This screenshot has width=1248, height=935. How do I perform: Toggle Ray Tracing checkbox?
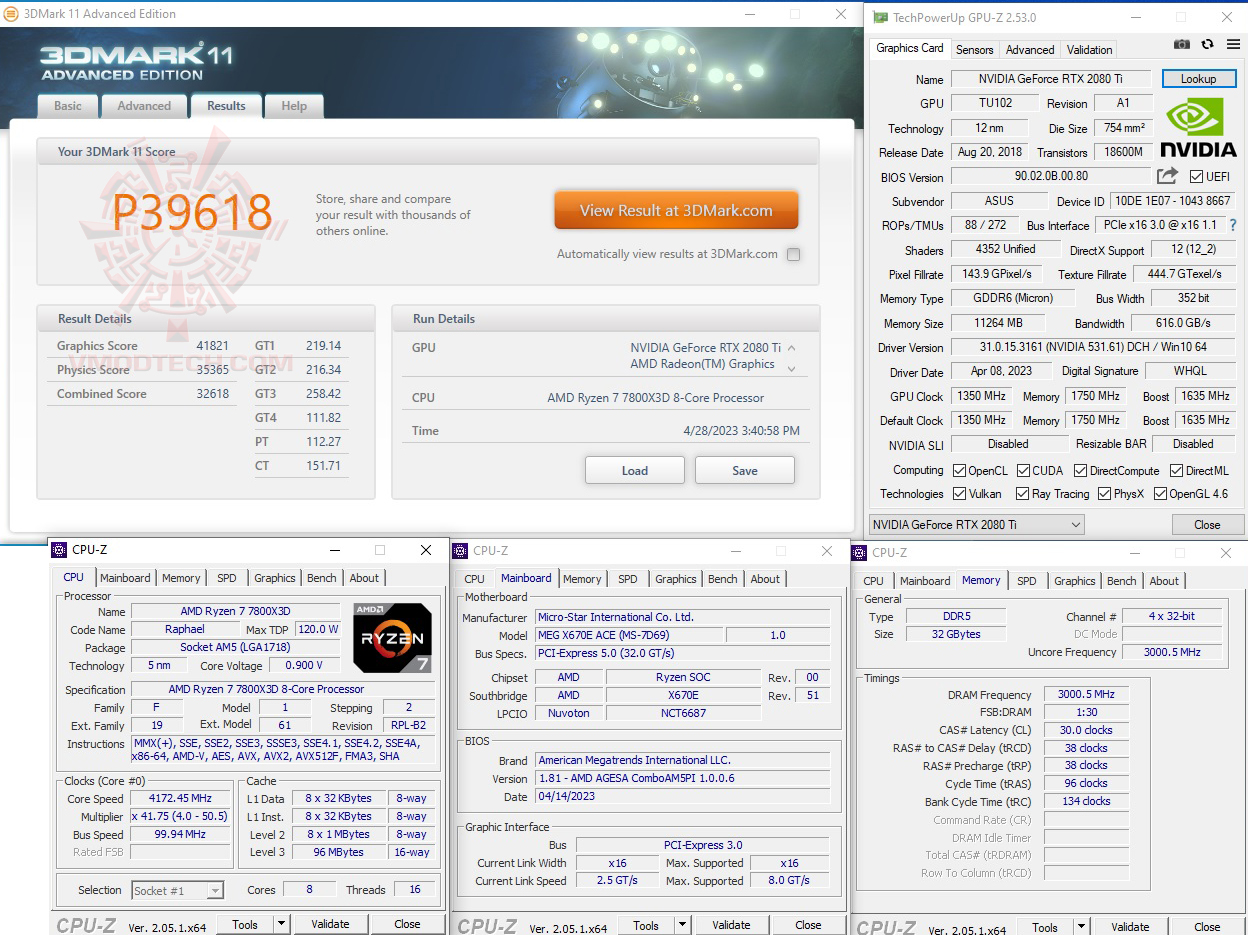tap(1022, 494)
